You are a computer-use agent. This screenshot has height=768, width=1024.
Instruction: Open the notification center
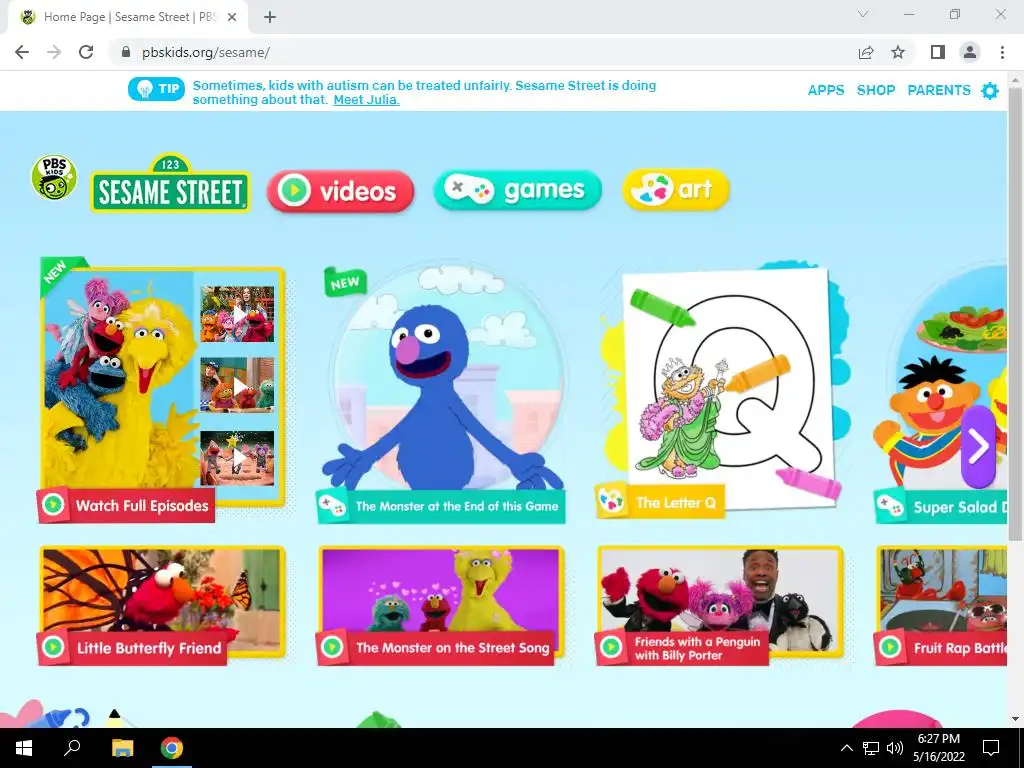tap(991, 748)
